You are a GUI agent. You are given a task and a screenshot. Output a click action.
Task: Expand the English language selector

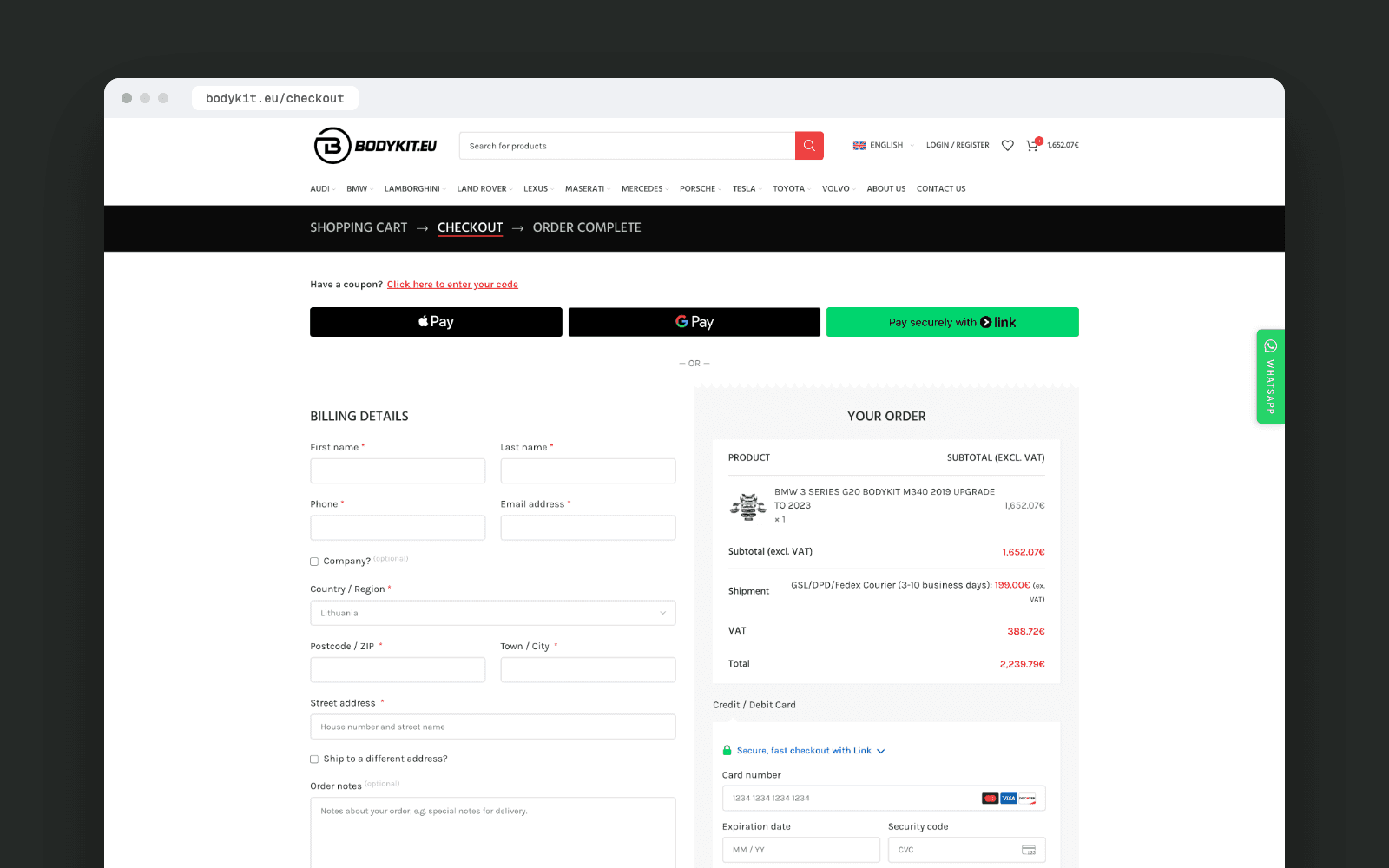[885, 145]
